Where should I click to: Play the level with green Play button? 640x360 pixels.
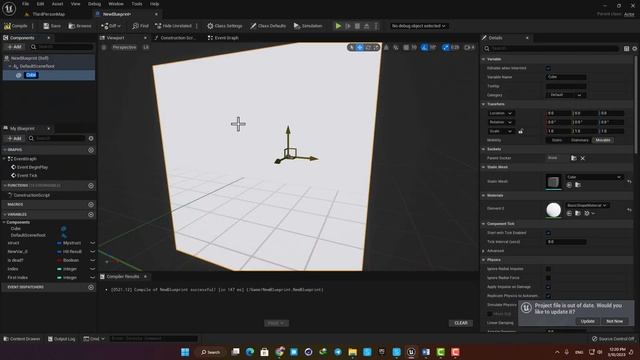(338, 26)
